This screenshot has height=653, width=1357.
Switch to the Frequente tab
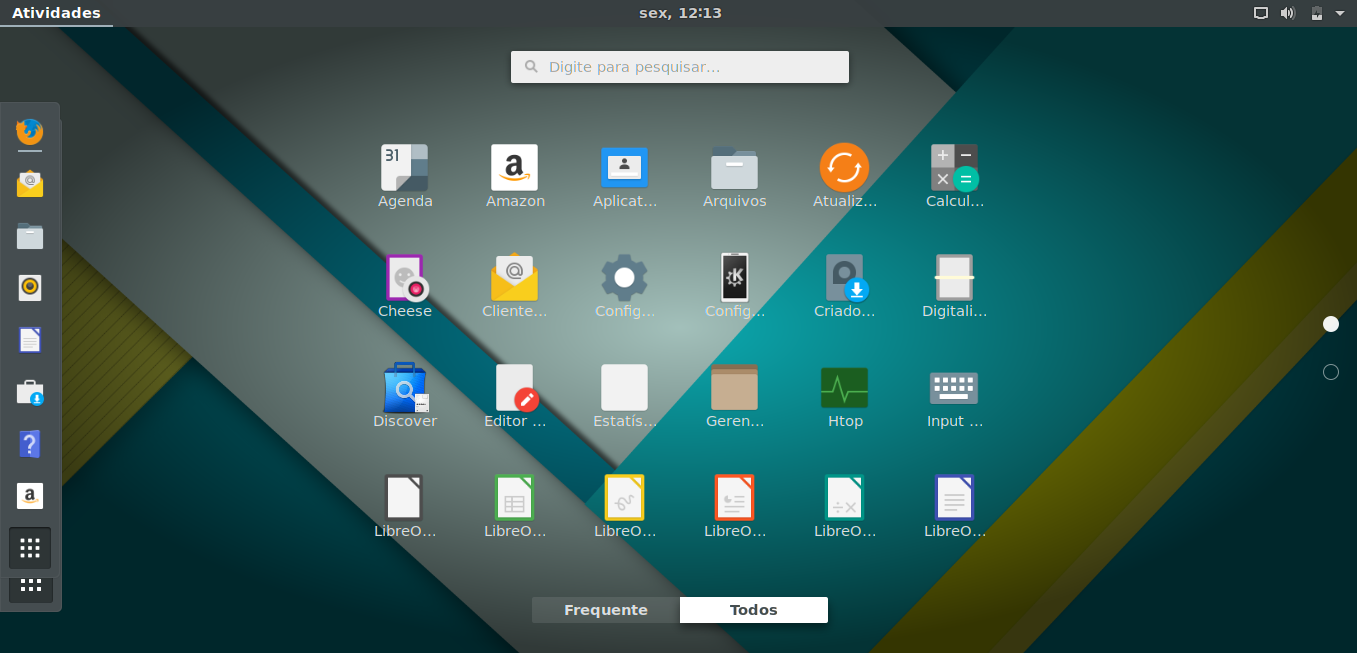pos(604,609)
